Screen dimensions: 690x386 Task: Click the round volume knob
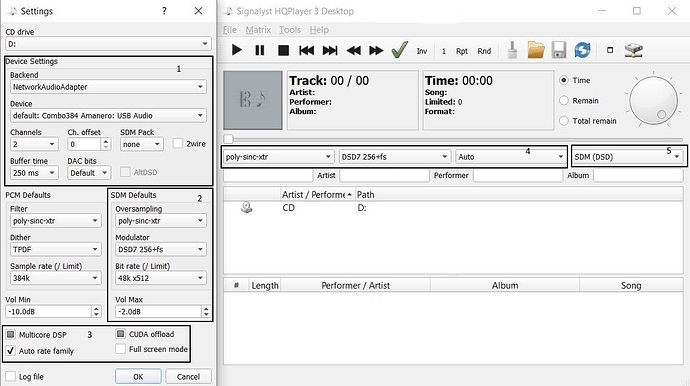point(653,100)
